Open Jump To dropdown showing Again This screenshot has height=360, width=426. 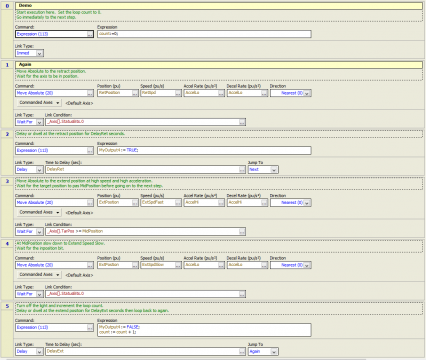(x=263, y=352)
